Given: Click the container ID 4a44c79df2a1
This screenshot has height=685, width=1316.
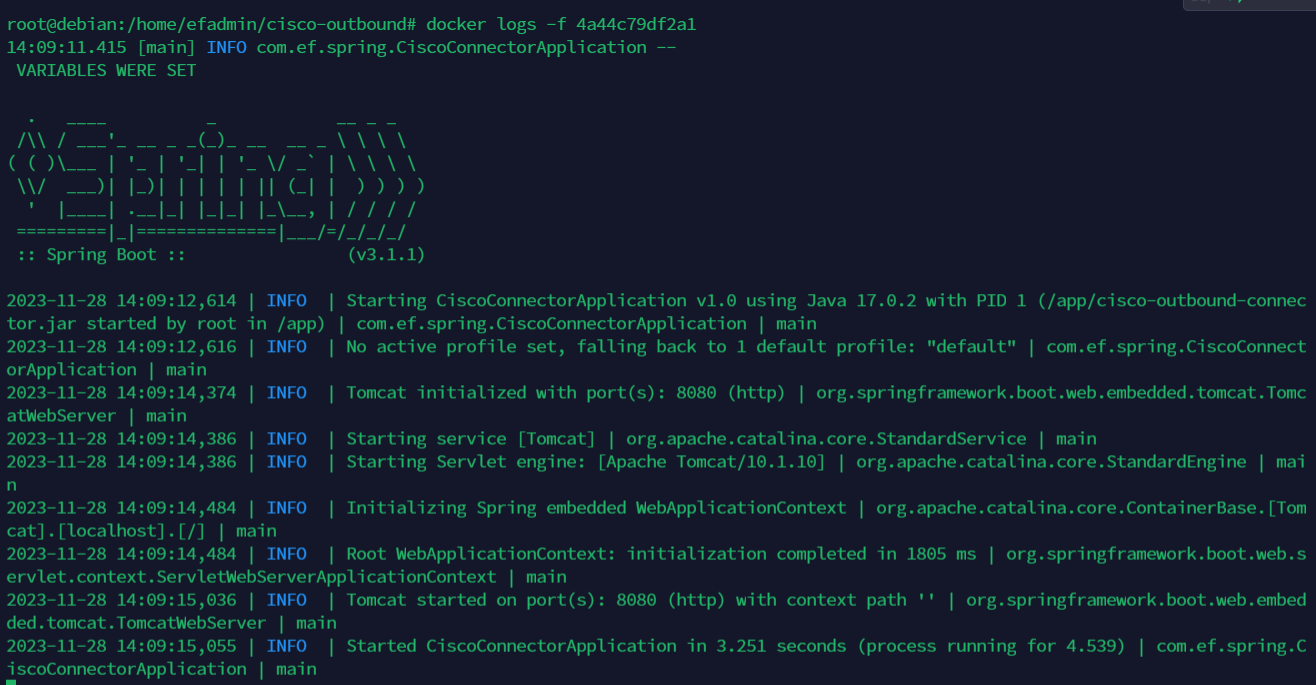Looking at the screenshot, I should tap(636, 24).
